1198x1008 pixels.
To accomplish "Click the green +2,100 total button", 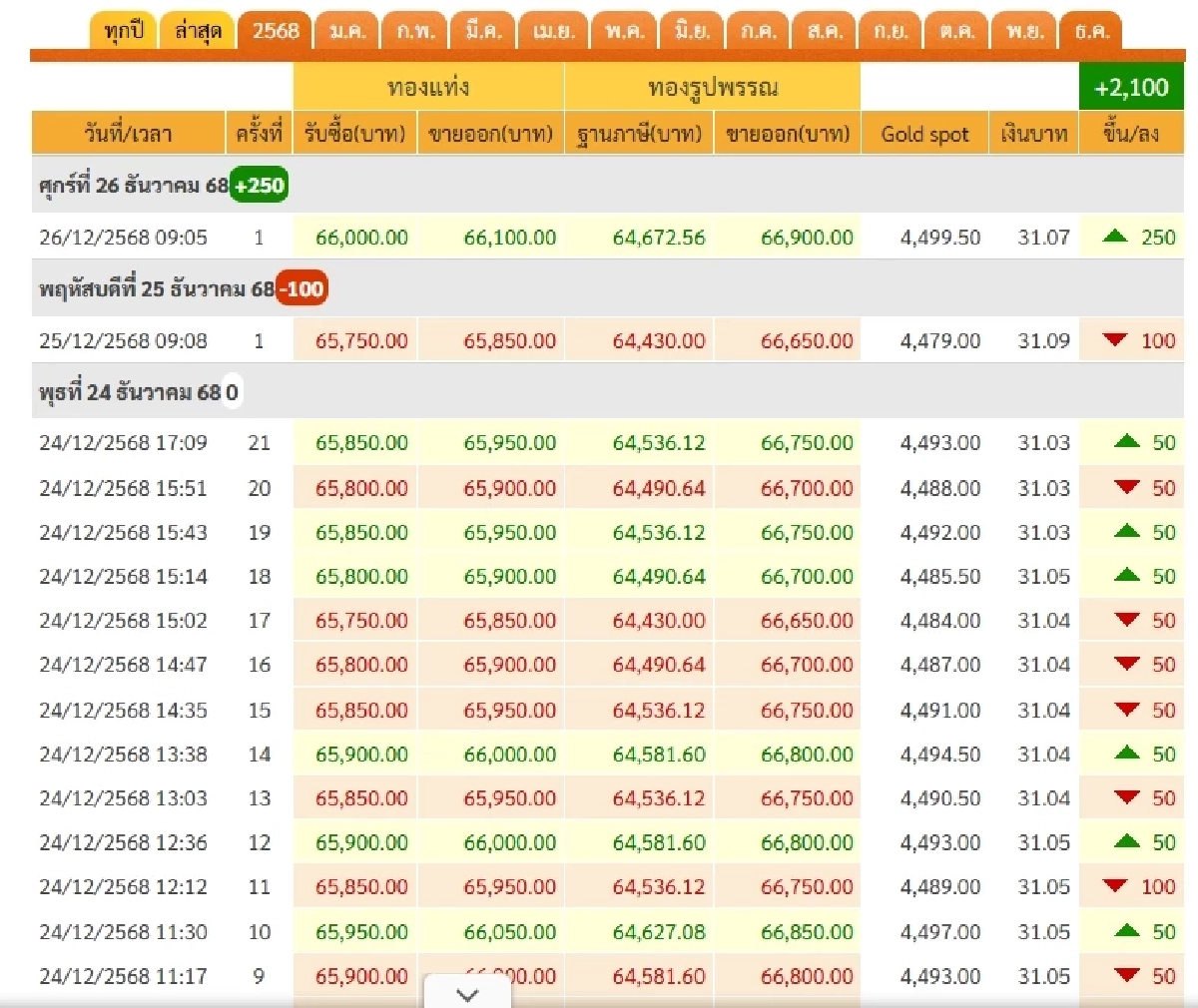I will coord(1131,88).
